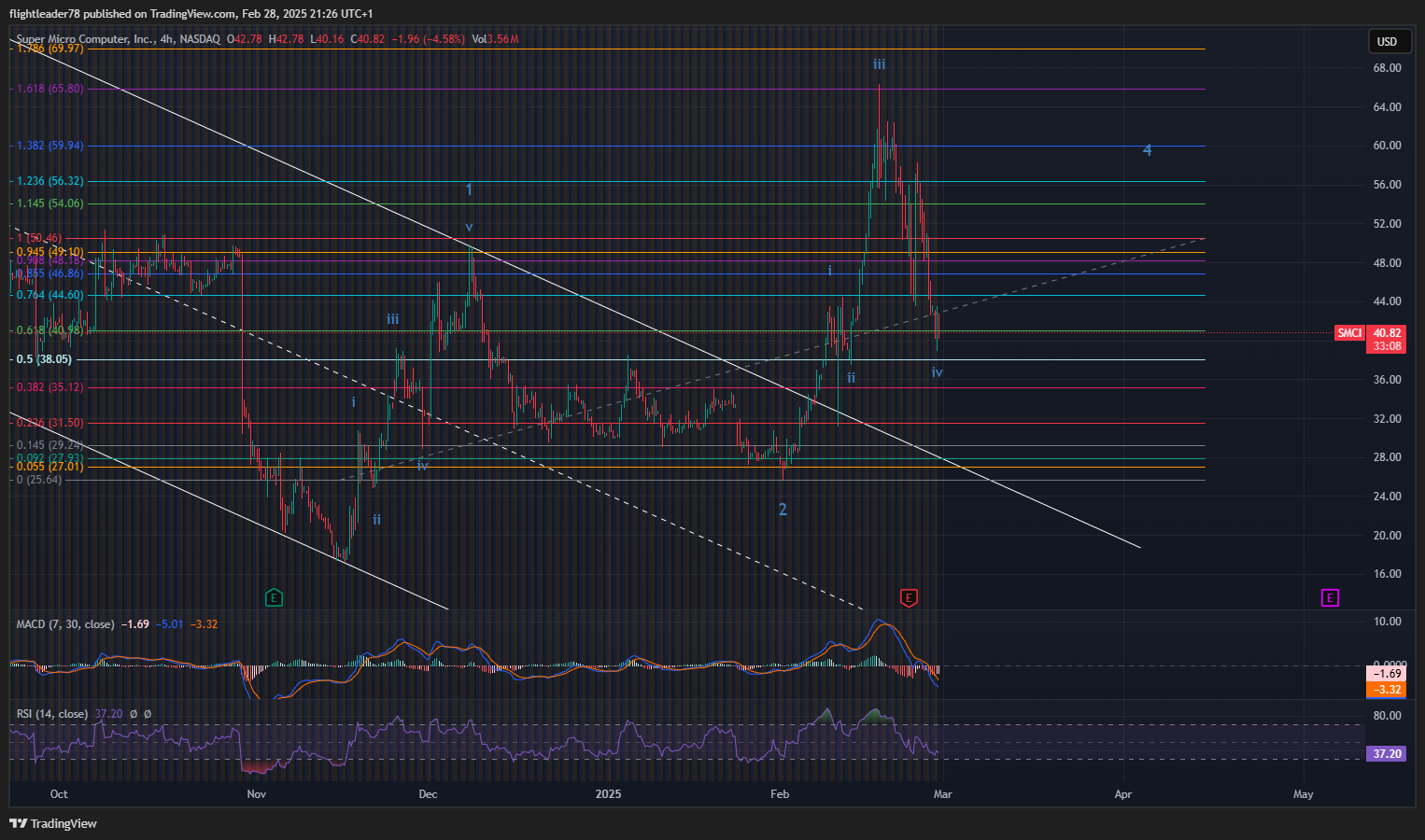This screenshot has width=1425, height=840.
Task: Click the orange -3.32 MACD scale label
Action: [1387, 690]
